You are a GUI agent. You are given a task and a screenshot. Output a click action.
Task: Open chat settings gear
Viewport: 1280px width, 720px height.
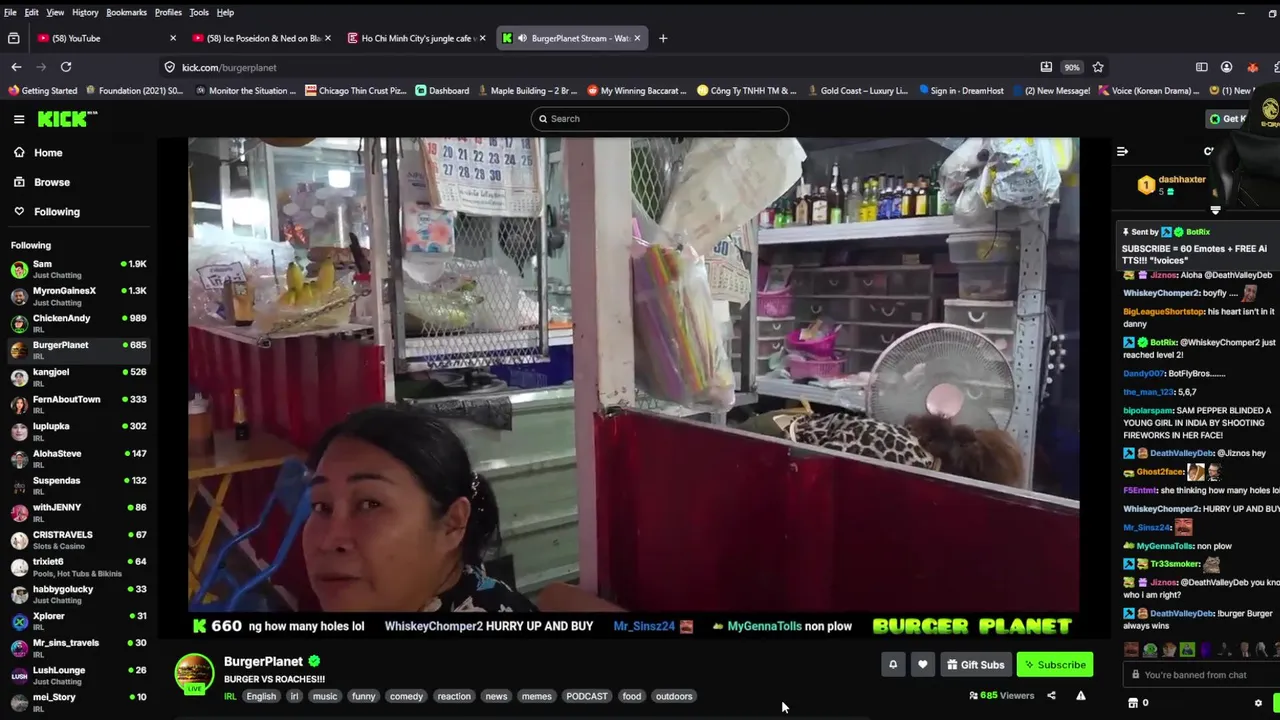point(1258,703)
